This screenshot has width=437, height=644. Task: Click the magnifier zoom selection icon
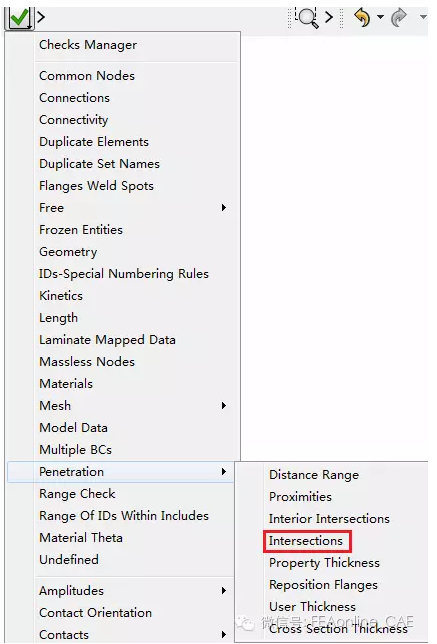(x=307, y=17)
